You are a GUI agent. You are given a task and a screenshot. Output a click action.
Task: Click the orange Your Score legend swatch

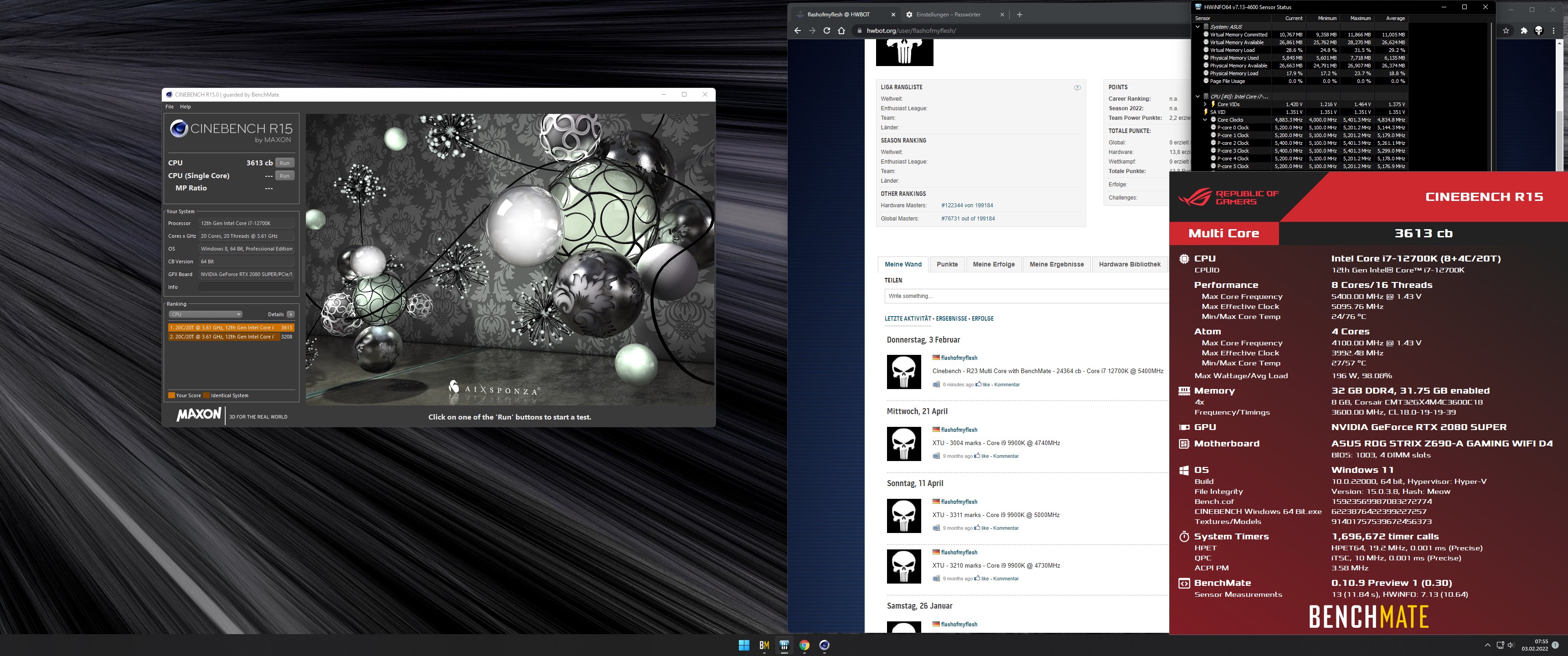[172, 395]
